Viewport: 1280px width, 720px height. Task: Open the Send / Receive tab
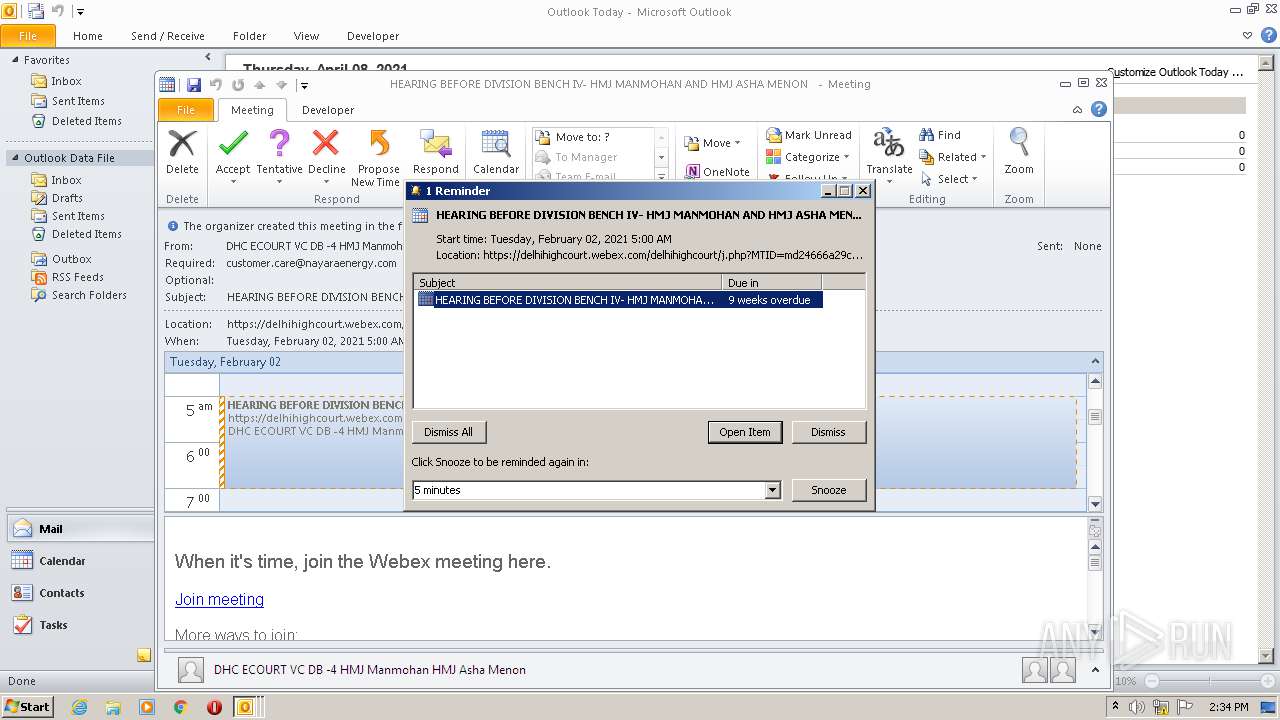tap(168, 36)
